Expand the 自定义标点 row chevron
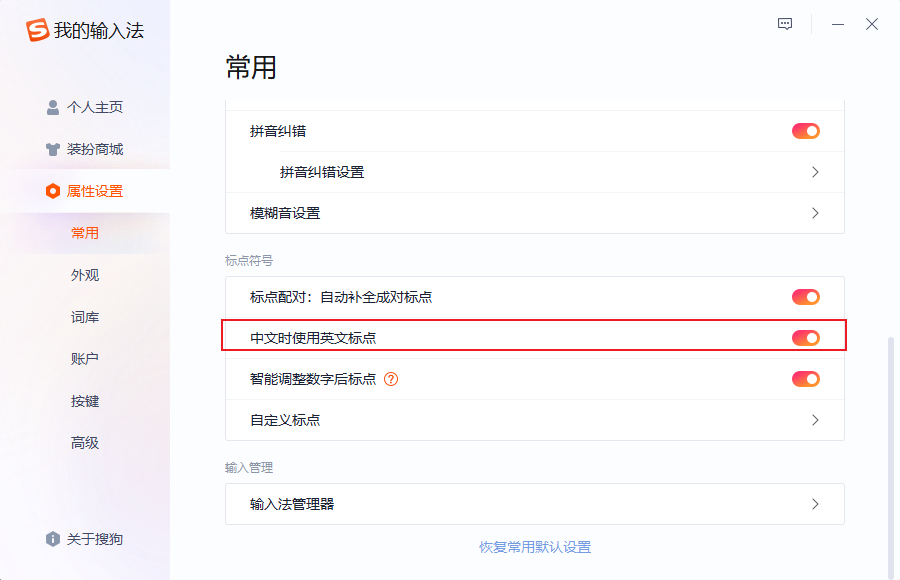The height and width of the screenshot is (580, 900). coord(815,420)
